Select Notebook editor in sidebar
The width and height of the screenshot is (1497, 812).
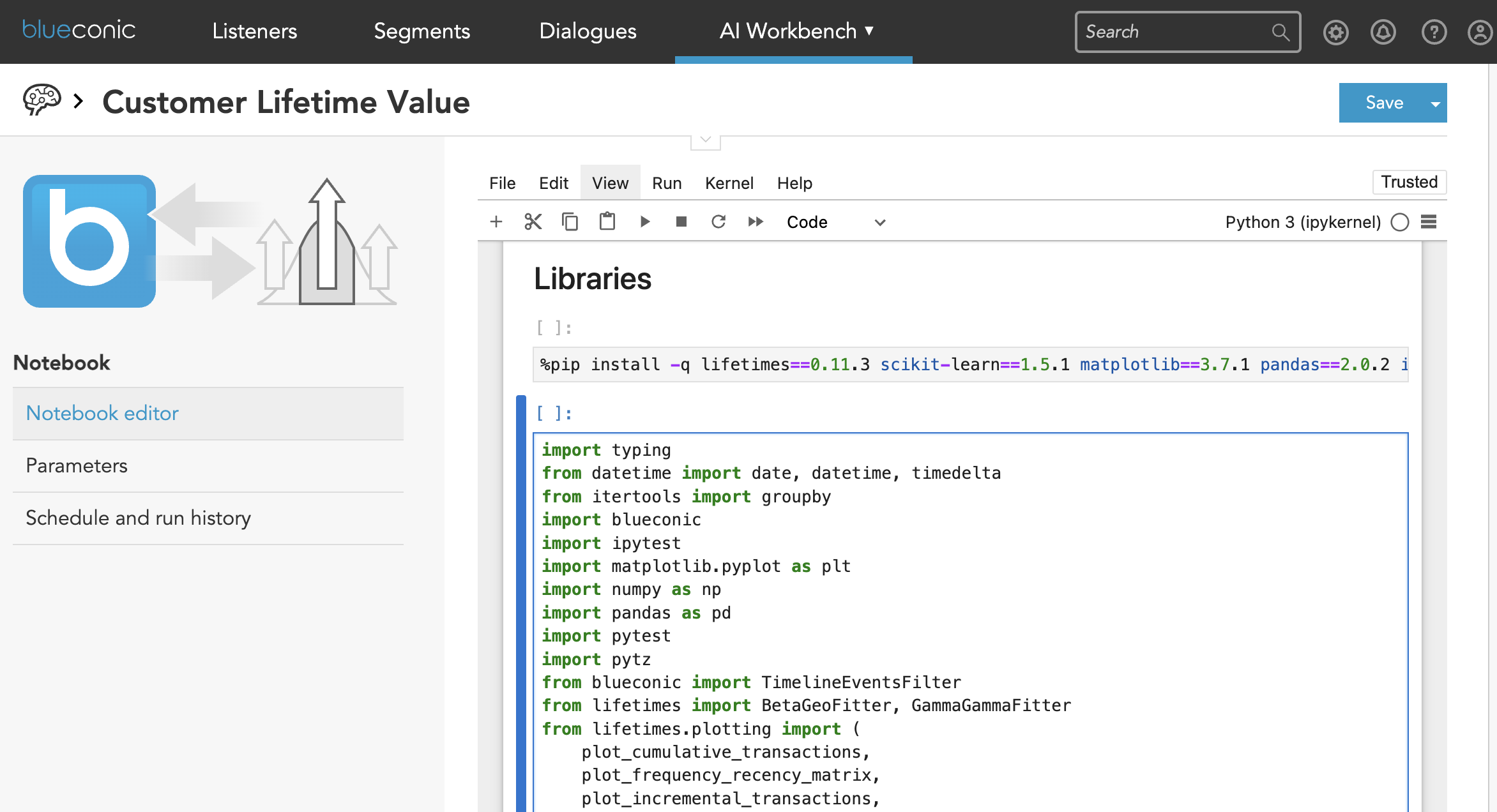pyautogui.click(x=208, y=413)
